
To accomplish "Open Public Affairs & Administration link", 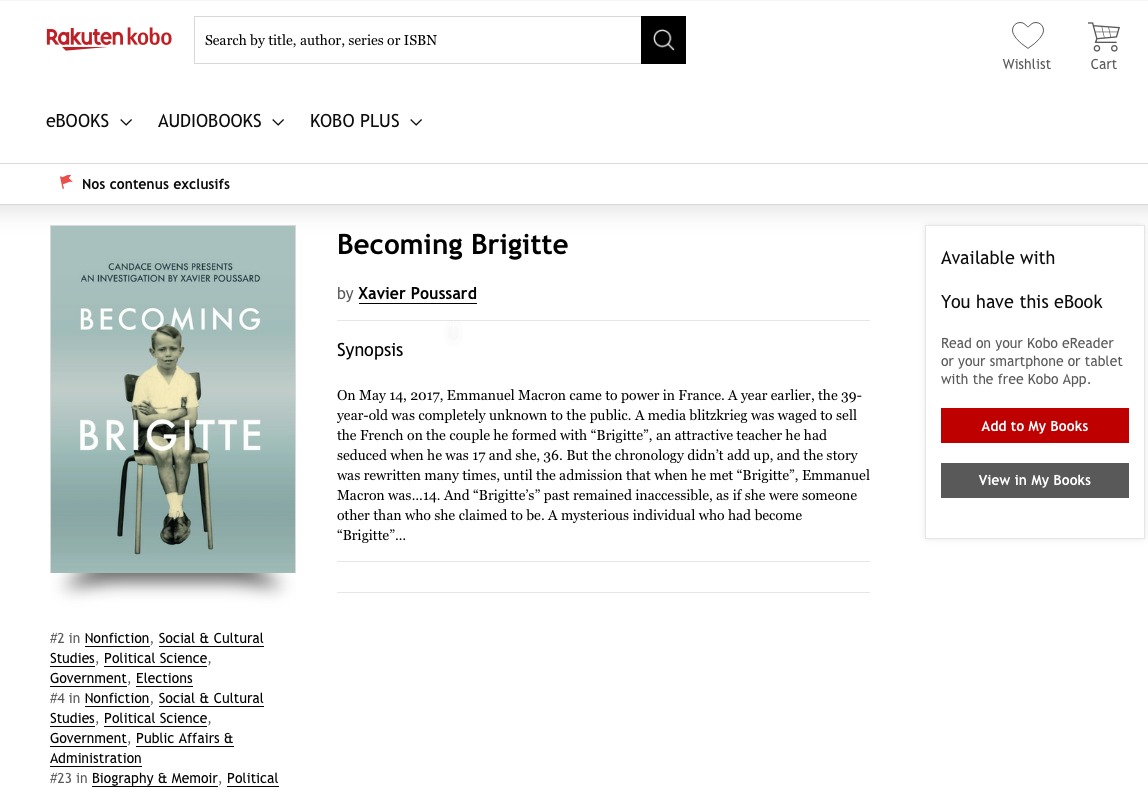I will (x=141, y=748).
